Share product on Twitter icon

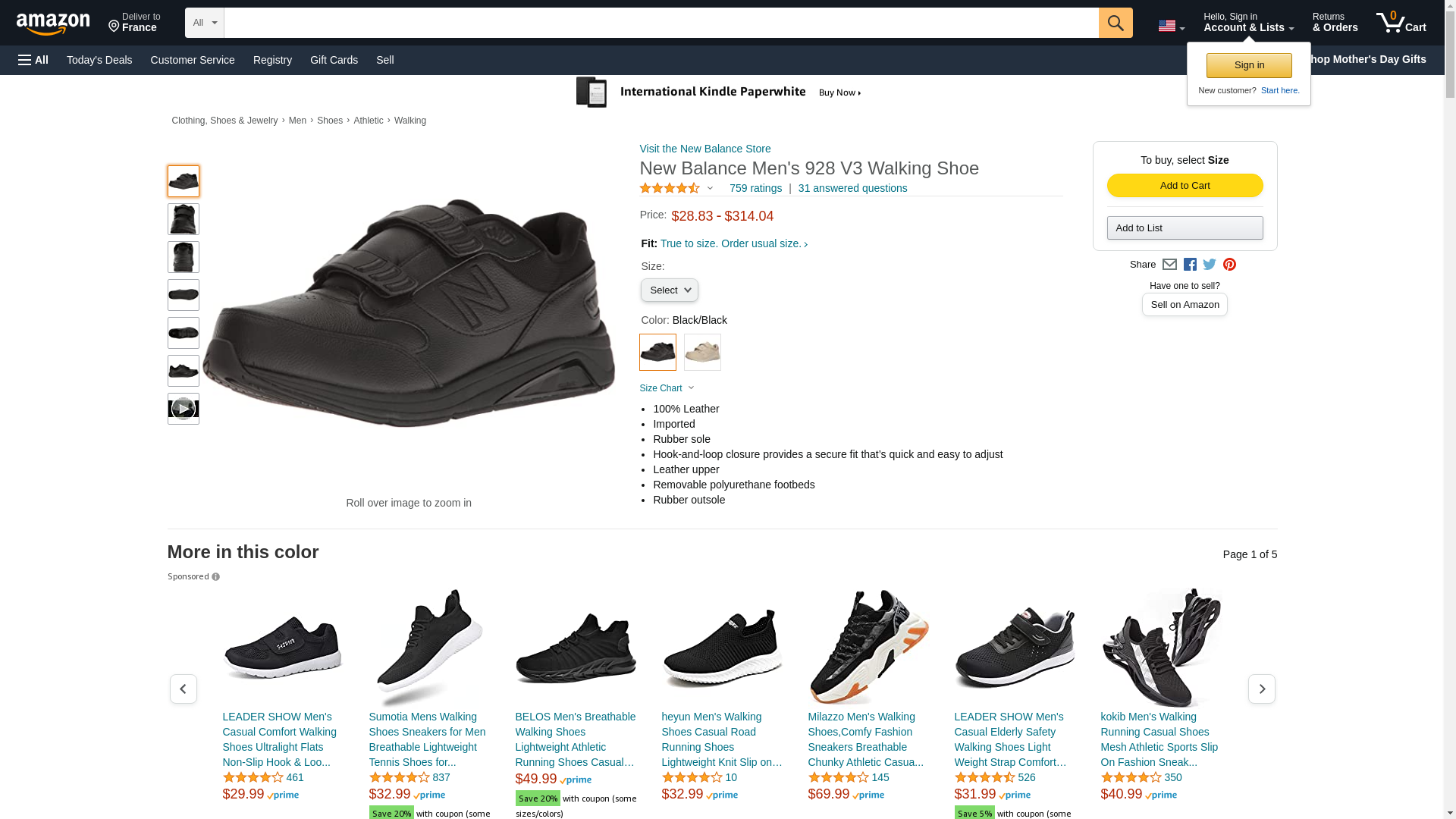1210,265
